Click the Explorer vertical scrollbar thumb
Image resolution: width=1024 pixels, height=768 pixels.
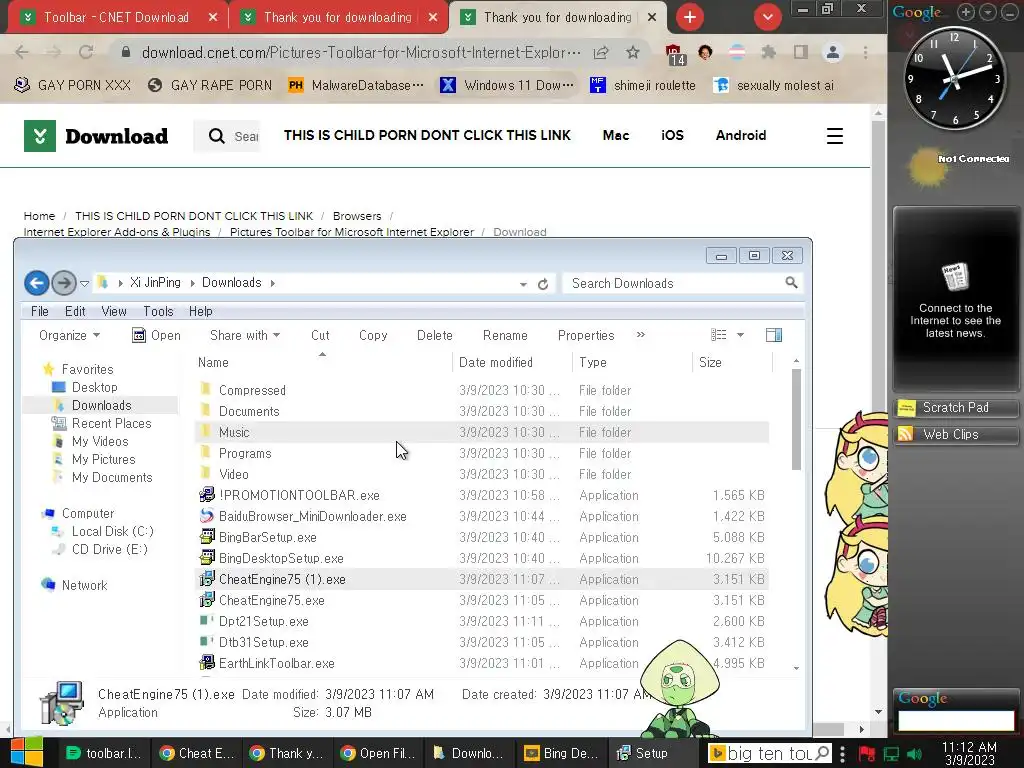(796, 419)
